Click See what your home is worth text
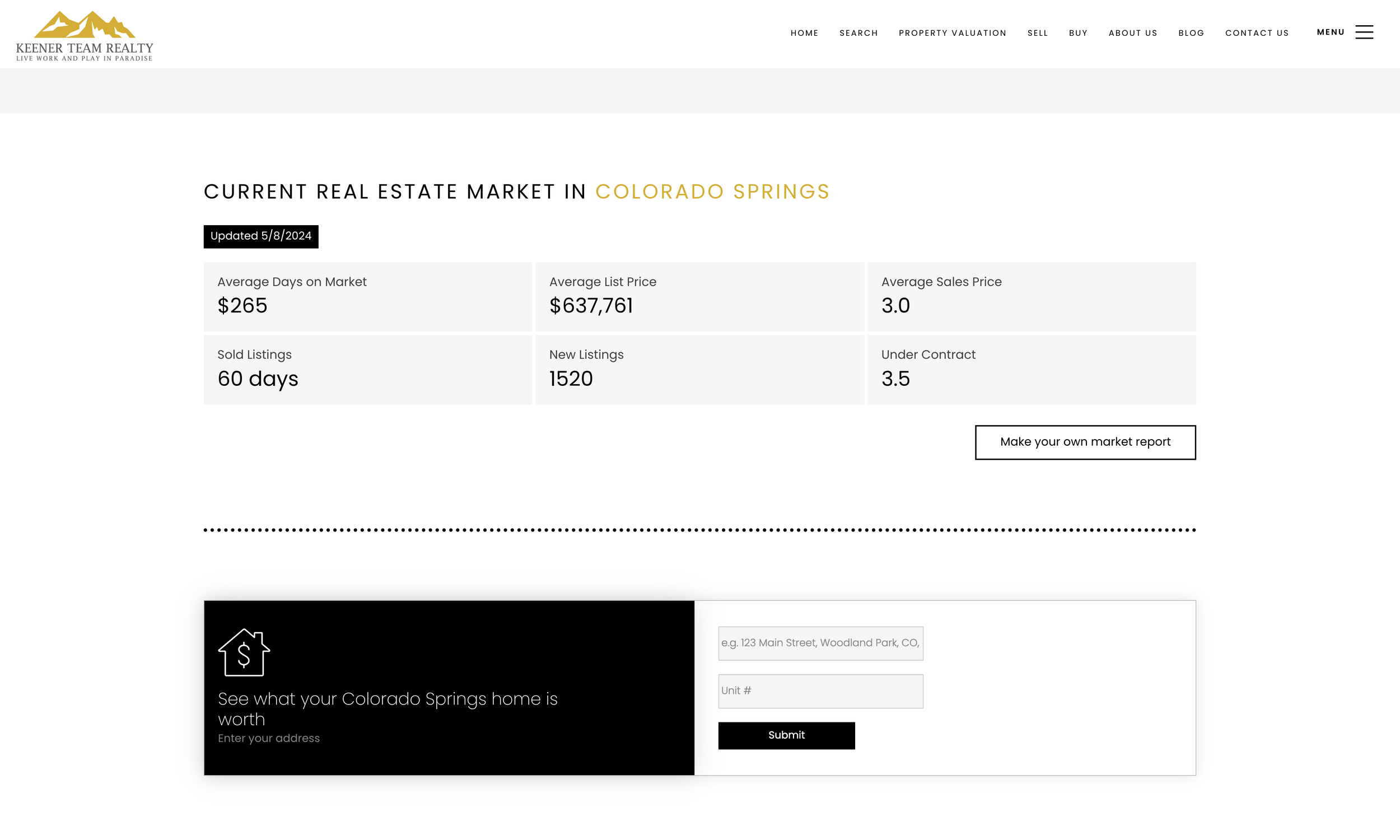The image size is (1400, 840). (x=388, y=708)
